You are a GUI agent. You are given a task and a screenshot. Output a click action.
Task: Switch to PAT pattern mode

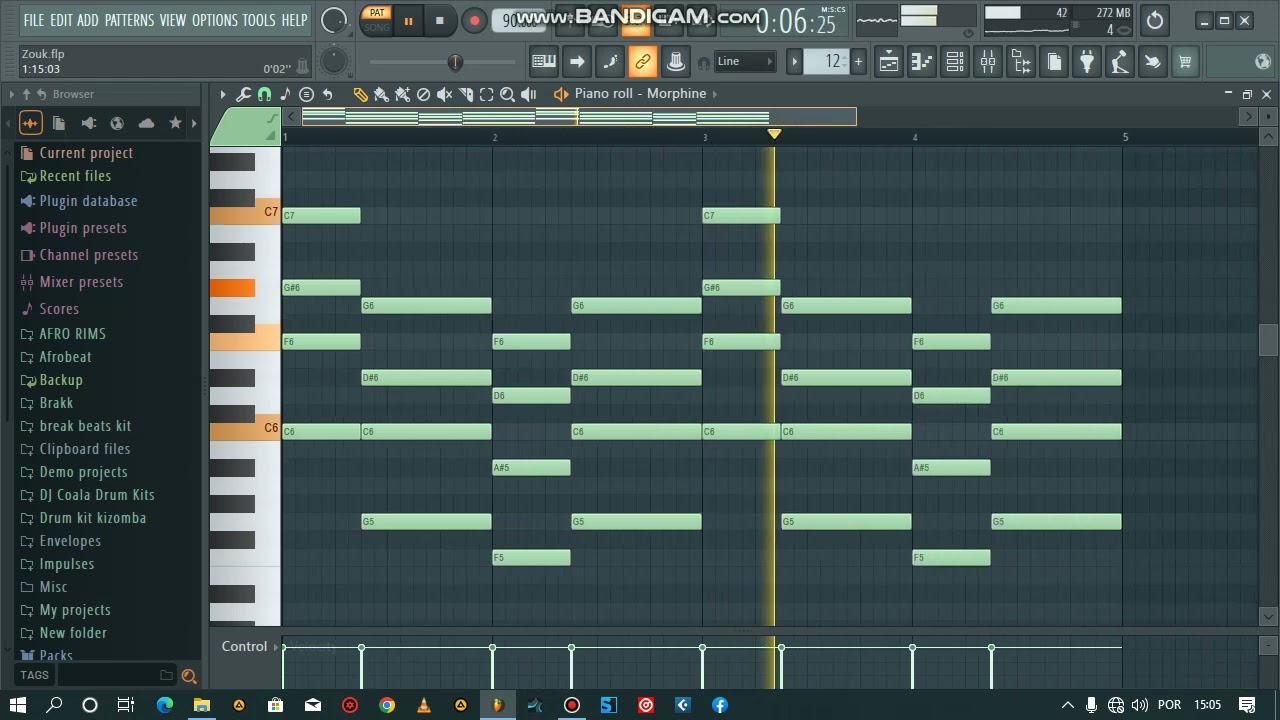pyautogui.click(x=376, y=13)
